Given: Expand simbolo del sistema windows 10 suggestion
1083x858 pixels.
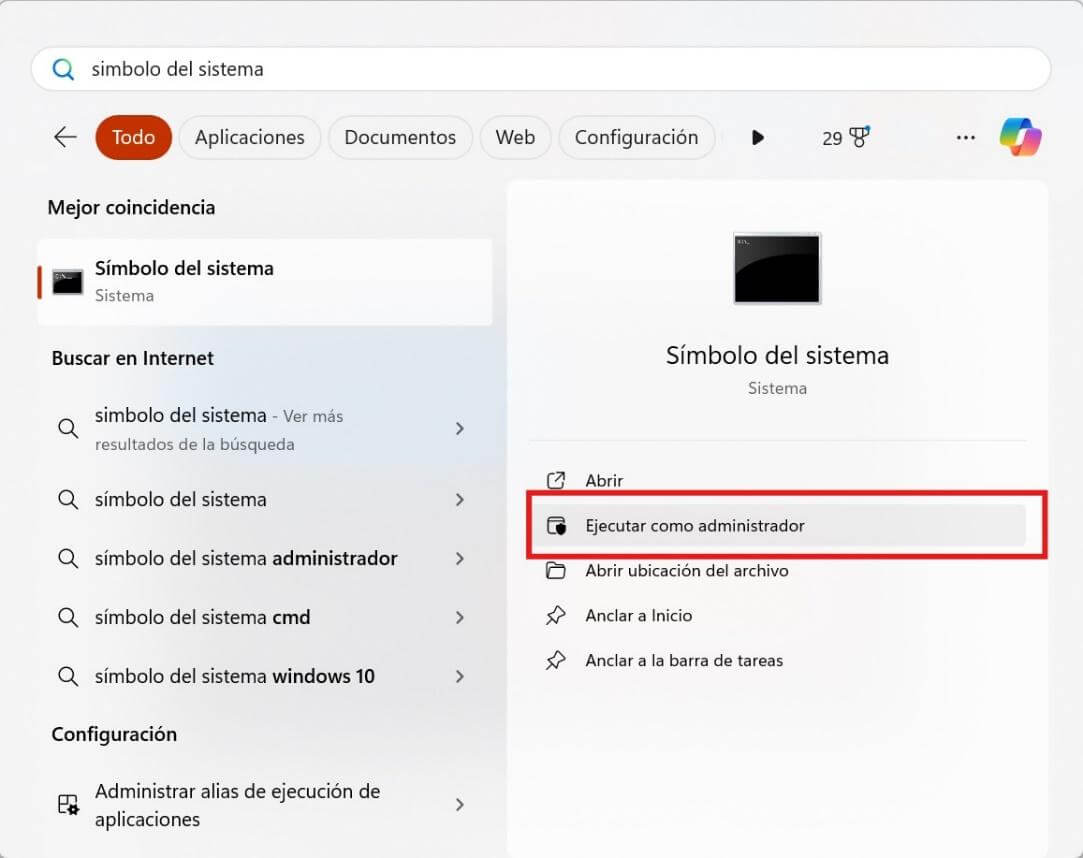Looking at the screenshot, I should click(x=460, y=676).
